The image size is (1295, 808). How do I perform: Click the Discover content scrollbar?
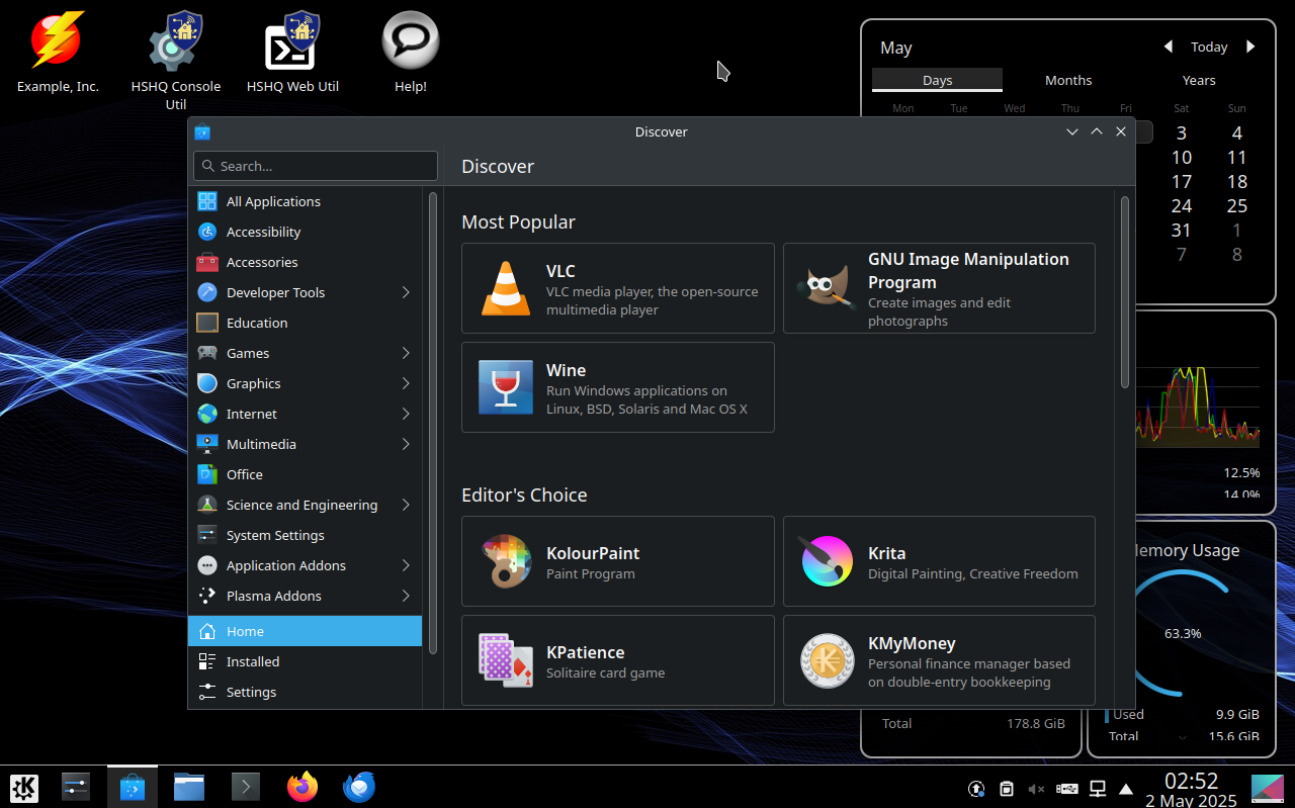[x=1125, y=292]
